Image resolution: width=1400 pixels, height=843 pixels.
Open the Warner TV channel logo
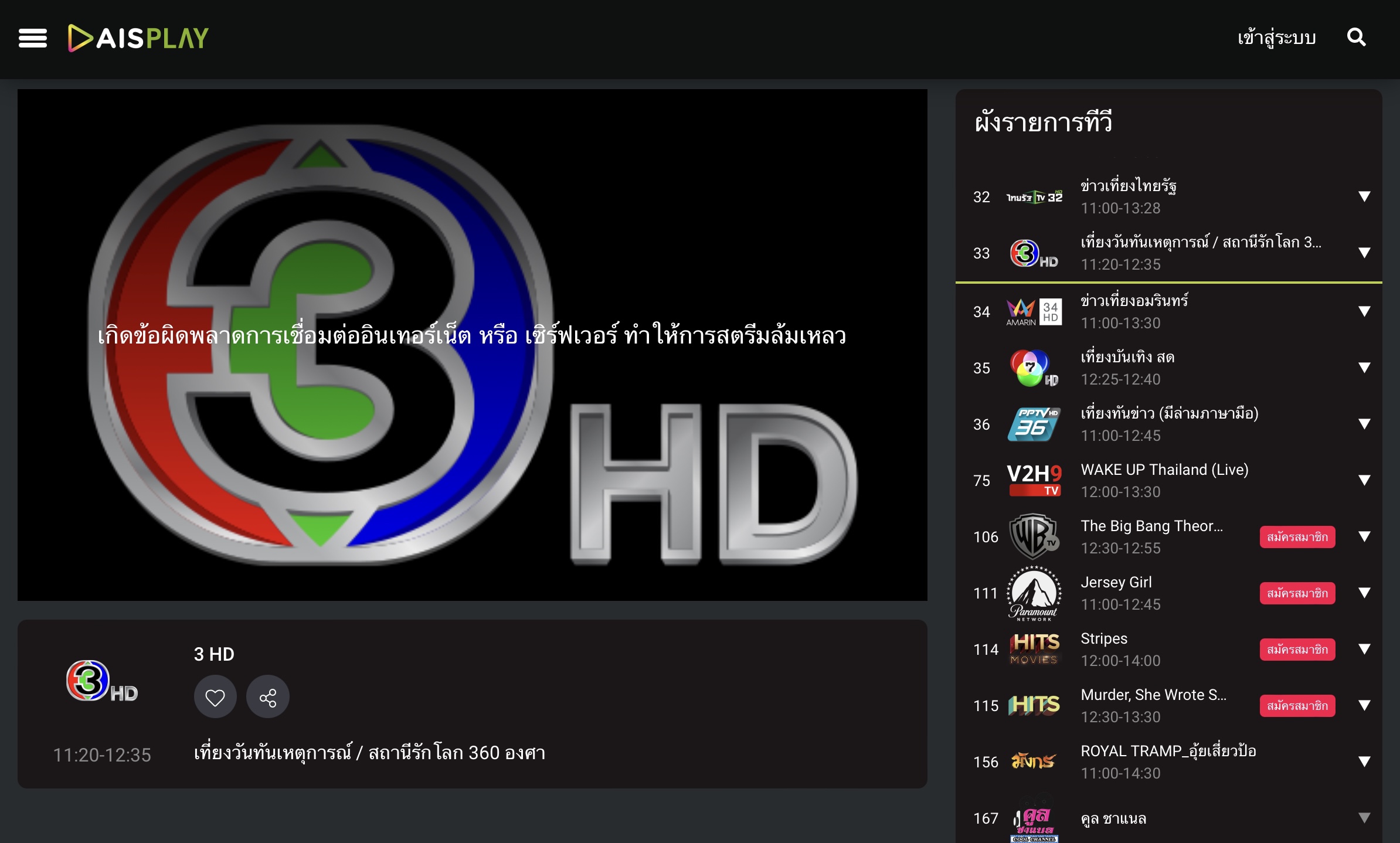1034,536
